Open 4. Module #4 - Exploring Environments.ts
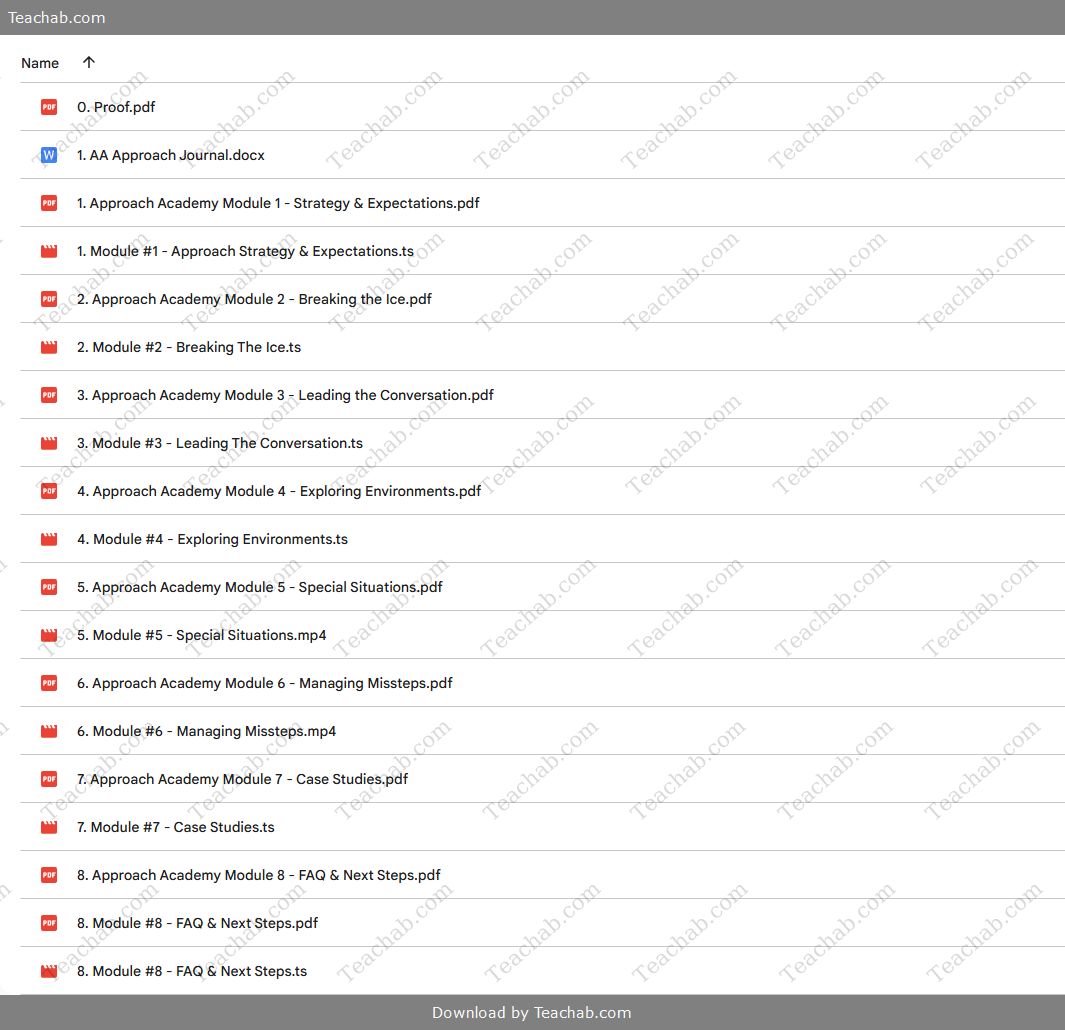 click(212, 539)
